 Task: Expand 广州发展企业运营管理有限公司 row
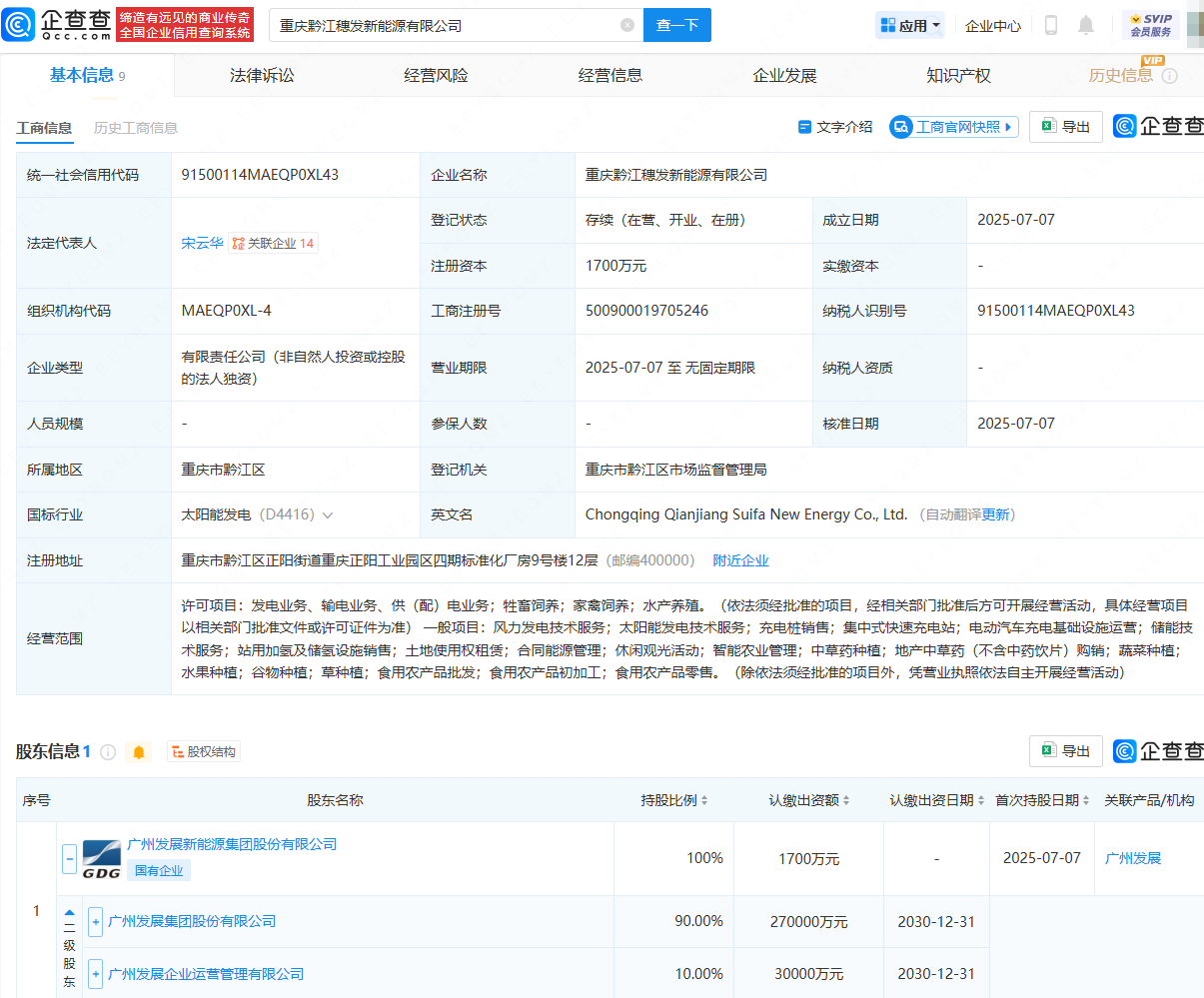(x=96, y=974)
